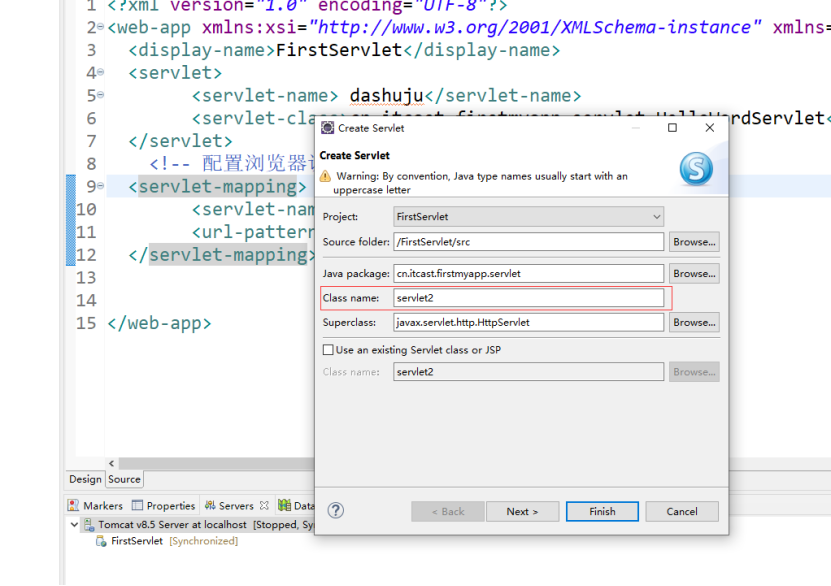Click the FirstServlet display-name text
Viewport: 831px width, 586px height.
339,50
